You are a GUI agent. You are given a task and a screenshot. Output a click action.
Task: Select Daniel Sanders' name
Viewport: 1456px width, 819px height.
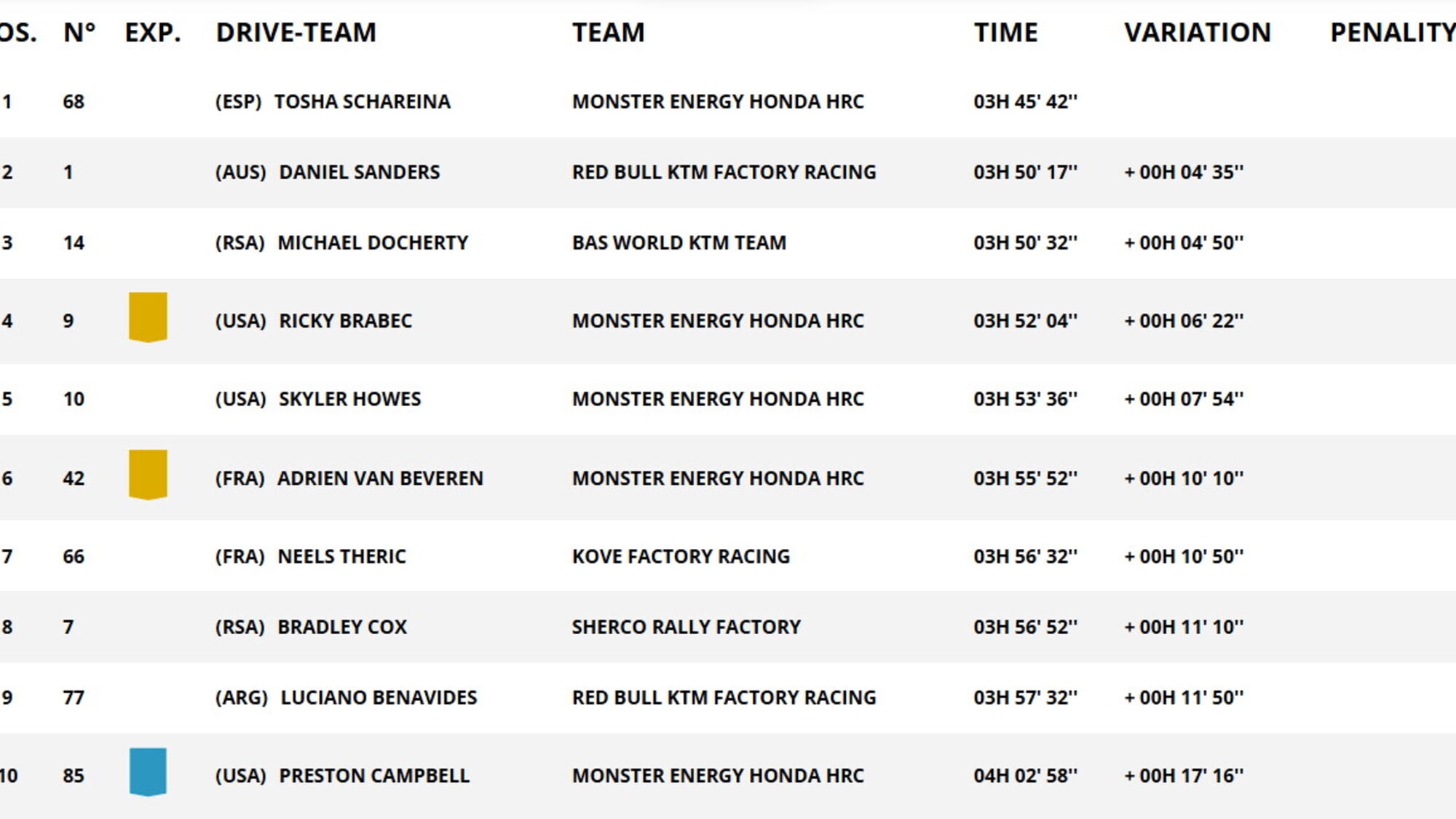pyautogui.click(x=360, y=173)
